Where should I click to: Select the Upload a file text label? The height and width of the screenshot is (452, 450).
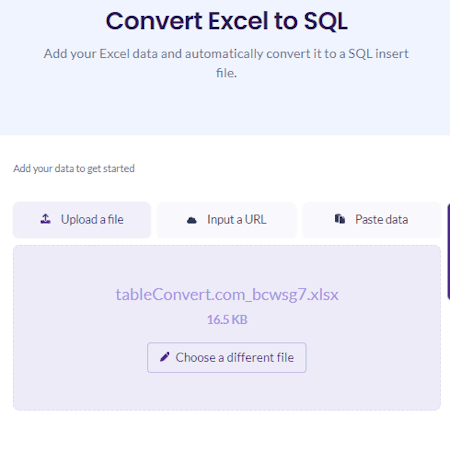click(92, 220)
